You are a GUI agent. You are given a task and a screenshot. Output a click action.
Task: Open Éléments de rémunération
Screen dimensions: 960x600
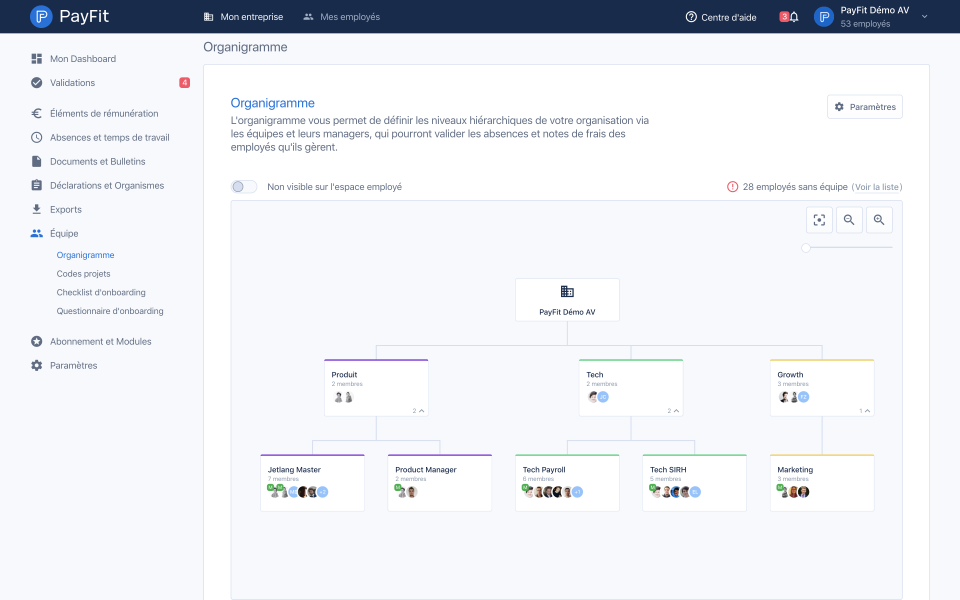coord(104,113)
